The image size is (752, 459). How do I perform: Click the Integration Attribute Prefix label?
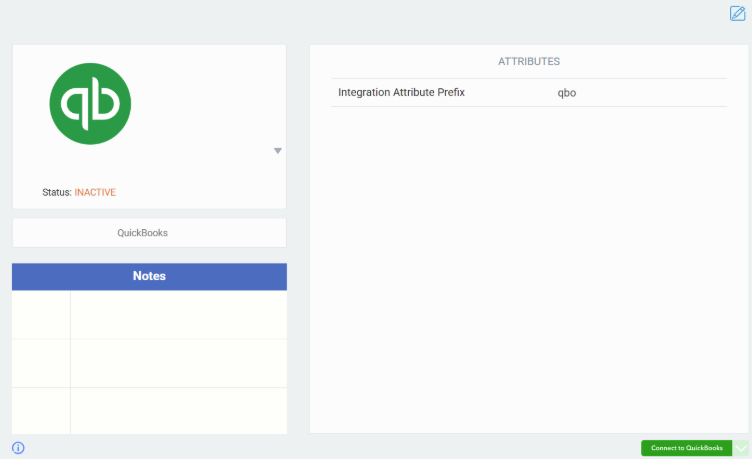(401, 93)
